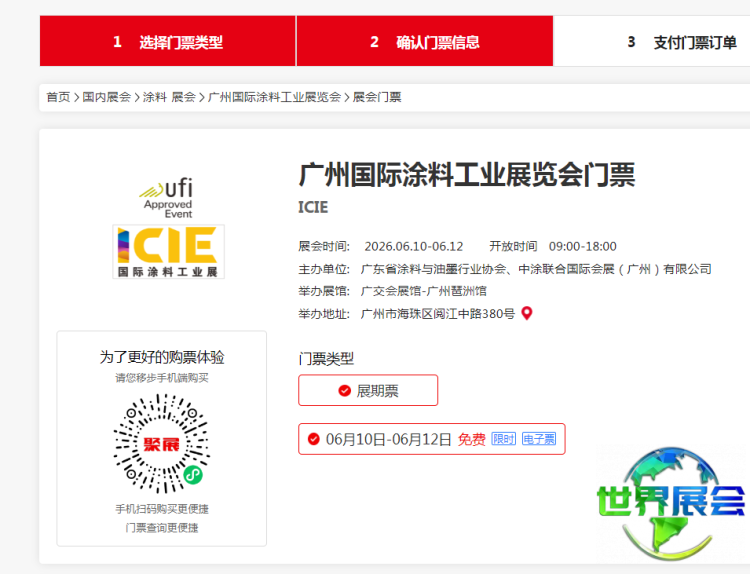Click the ICIE 国际涂料工业展 logo
Screen dimensions: 750x574
click(x=168, y=251)
